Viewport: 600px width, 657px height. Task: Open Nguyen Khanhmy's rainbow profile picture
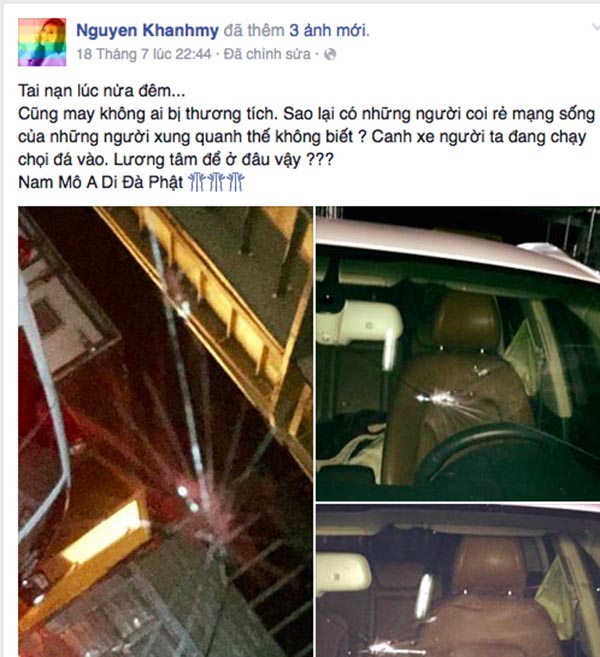pos(42,42)
